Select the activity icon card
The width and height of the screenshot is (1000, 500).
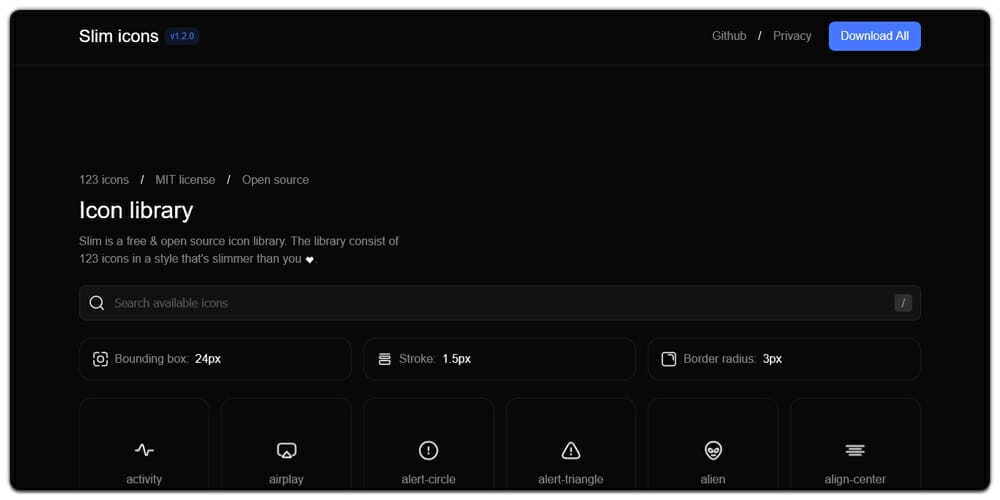point(144,450)
